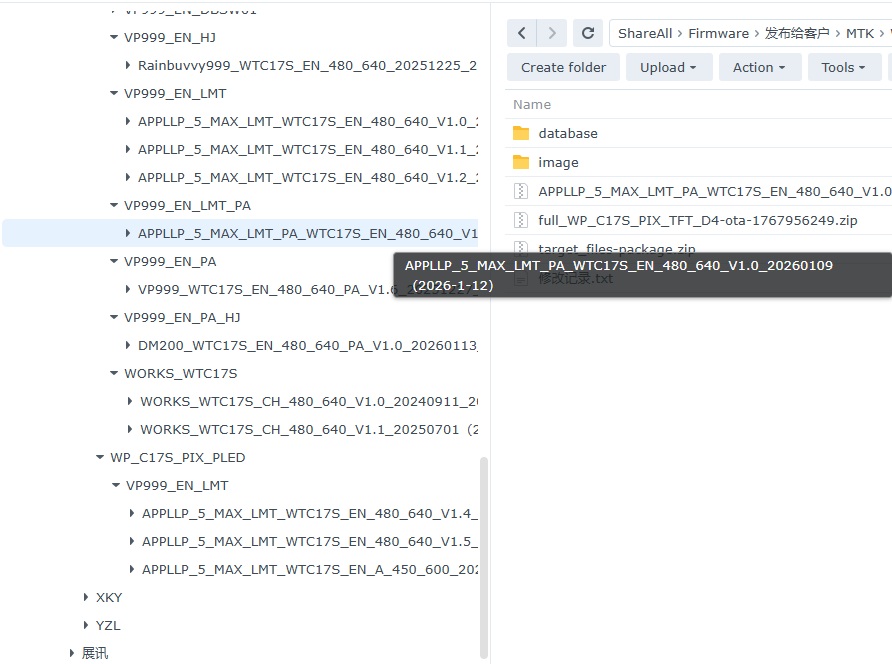Select DM200_WTC17S_EN_480_640_PA_V1.0 tree item

307,345
